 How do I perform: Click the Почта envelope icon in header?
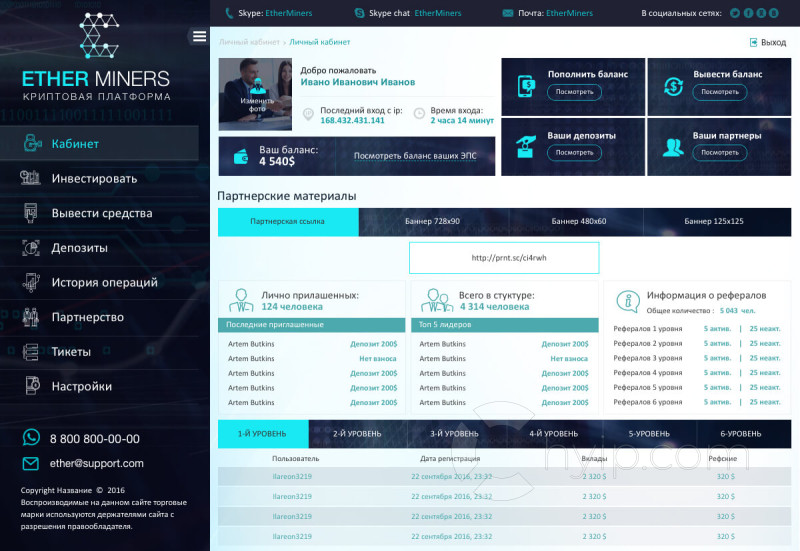tap(508, 13)
